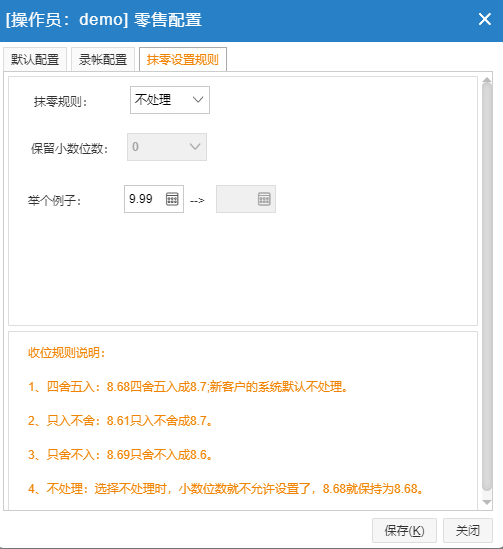Image resolution: width=503 pixels, height=549 pixels.
Task: Click the scrollbar up arrow
Action: 487,80
